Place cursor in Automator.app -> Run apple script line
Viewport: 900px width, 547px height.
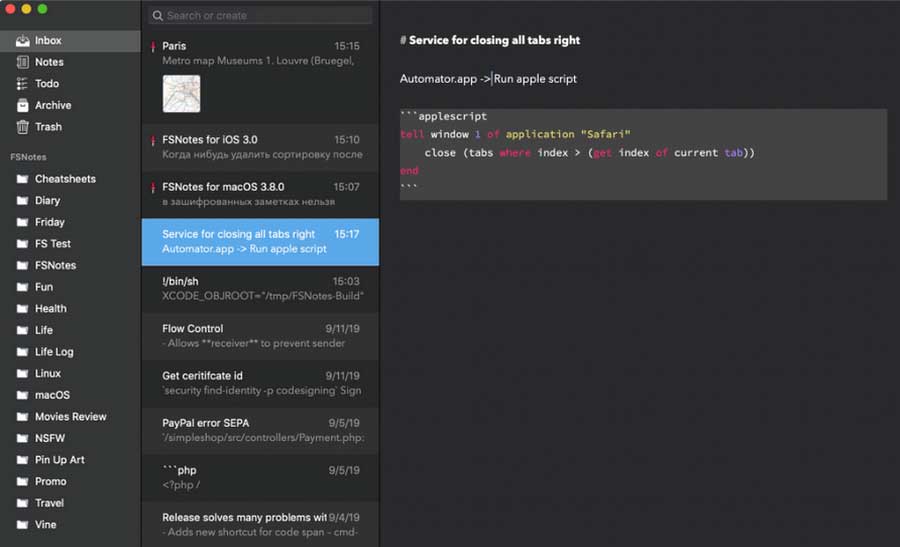point(488,79)
